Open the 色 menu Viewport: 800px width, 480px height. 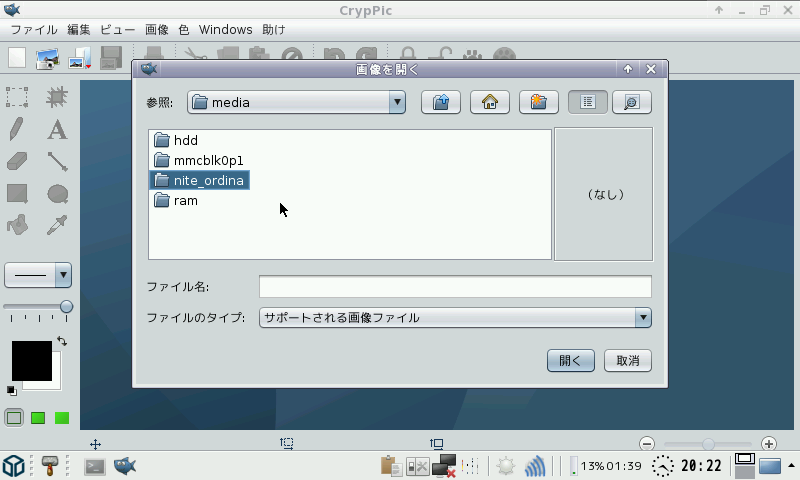pos(184,30)
